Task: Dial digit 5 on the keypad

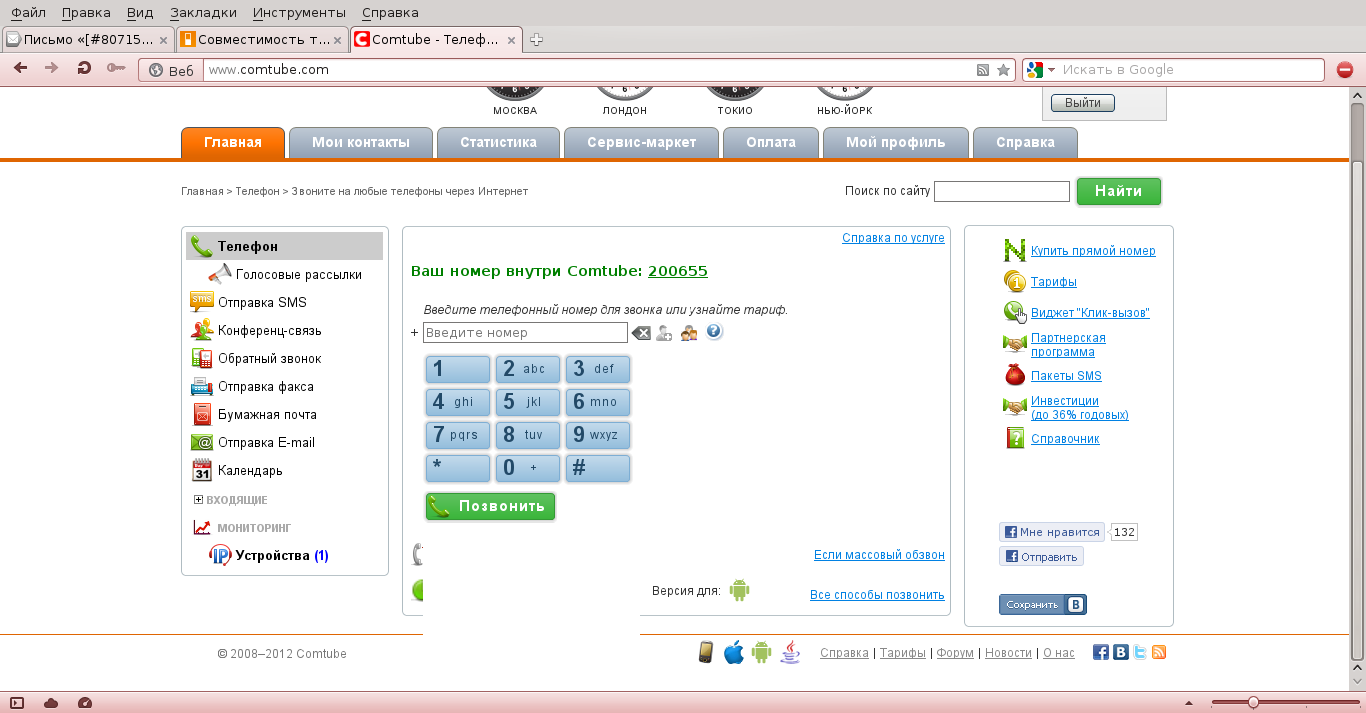Action: coord(528,402)
